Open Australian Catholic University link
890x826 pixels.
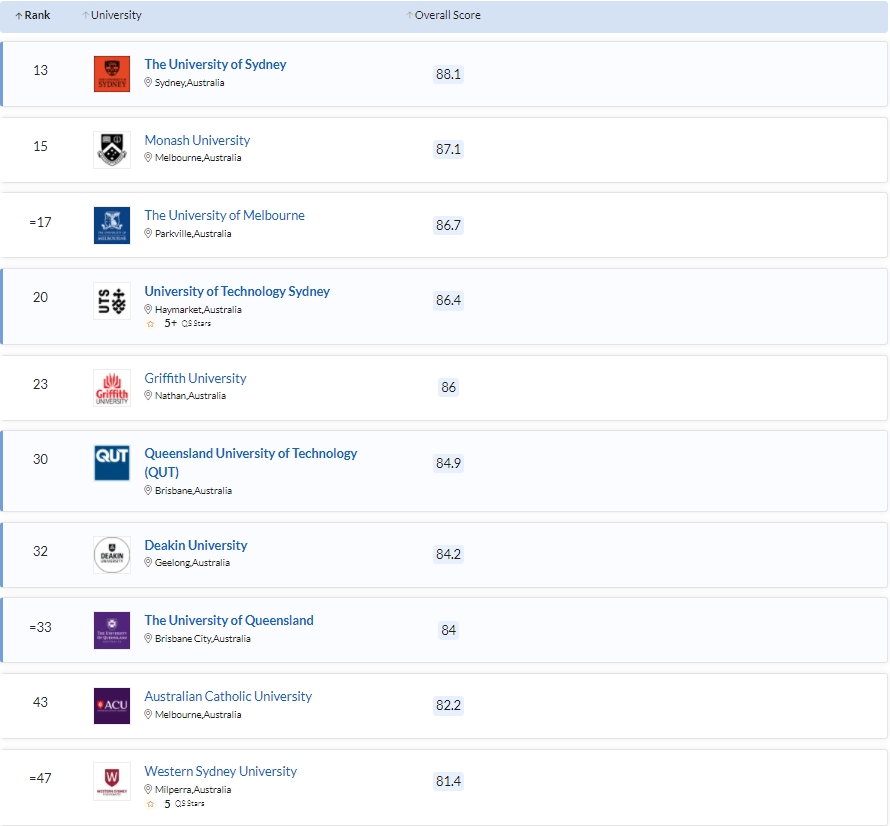[228, 696]
